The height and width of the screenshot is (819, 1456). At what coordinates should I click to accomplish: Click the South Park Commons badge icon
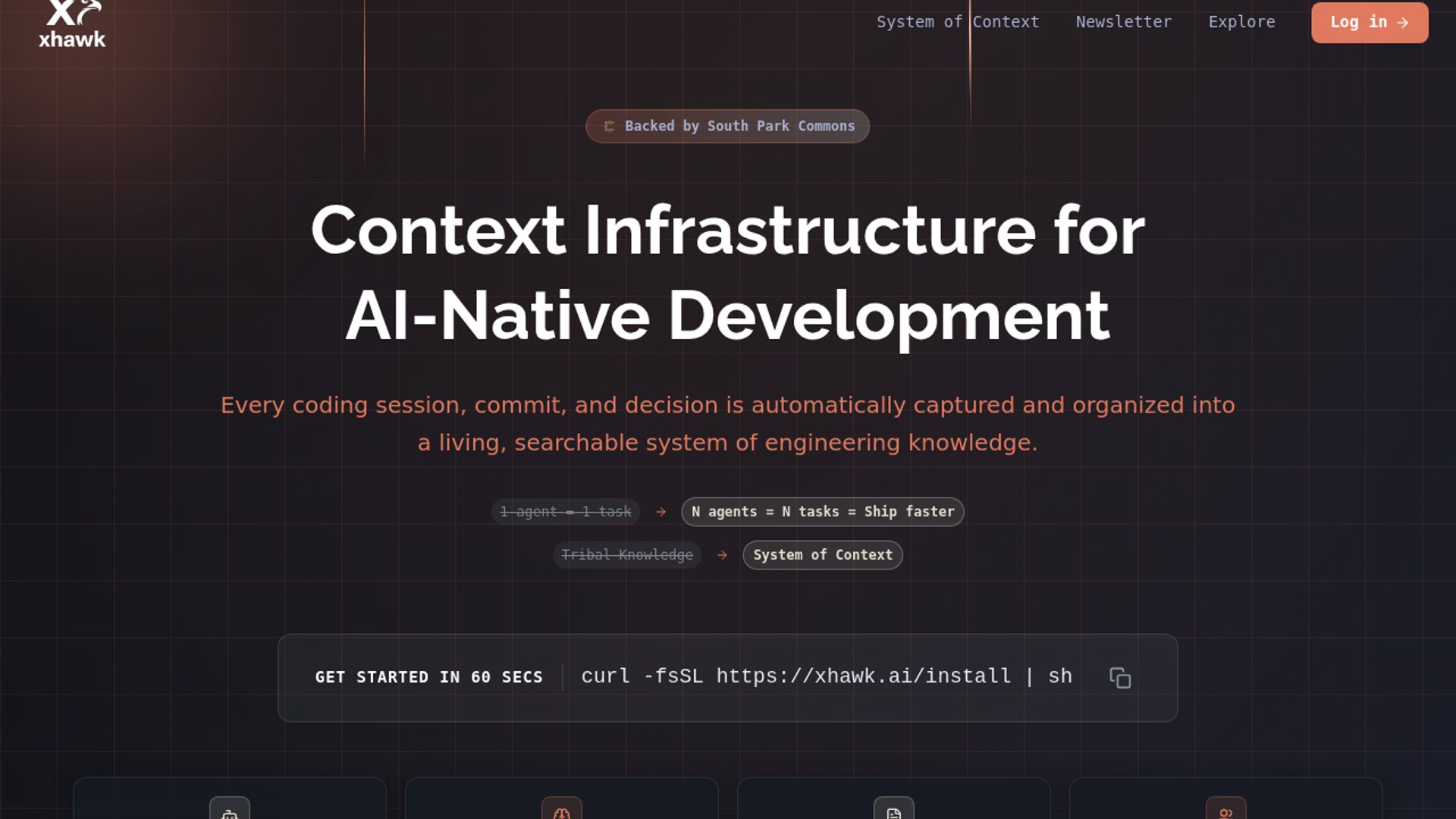point(609,127)
